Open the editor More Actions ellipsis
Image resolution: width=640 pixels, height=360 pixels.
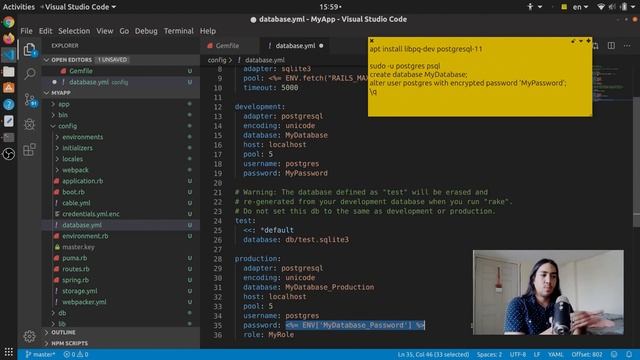click(627, 46)
